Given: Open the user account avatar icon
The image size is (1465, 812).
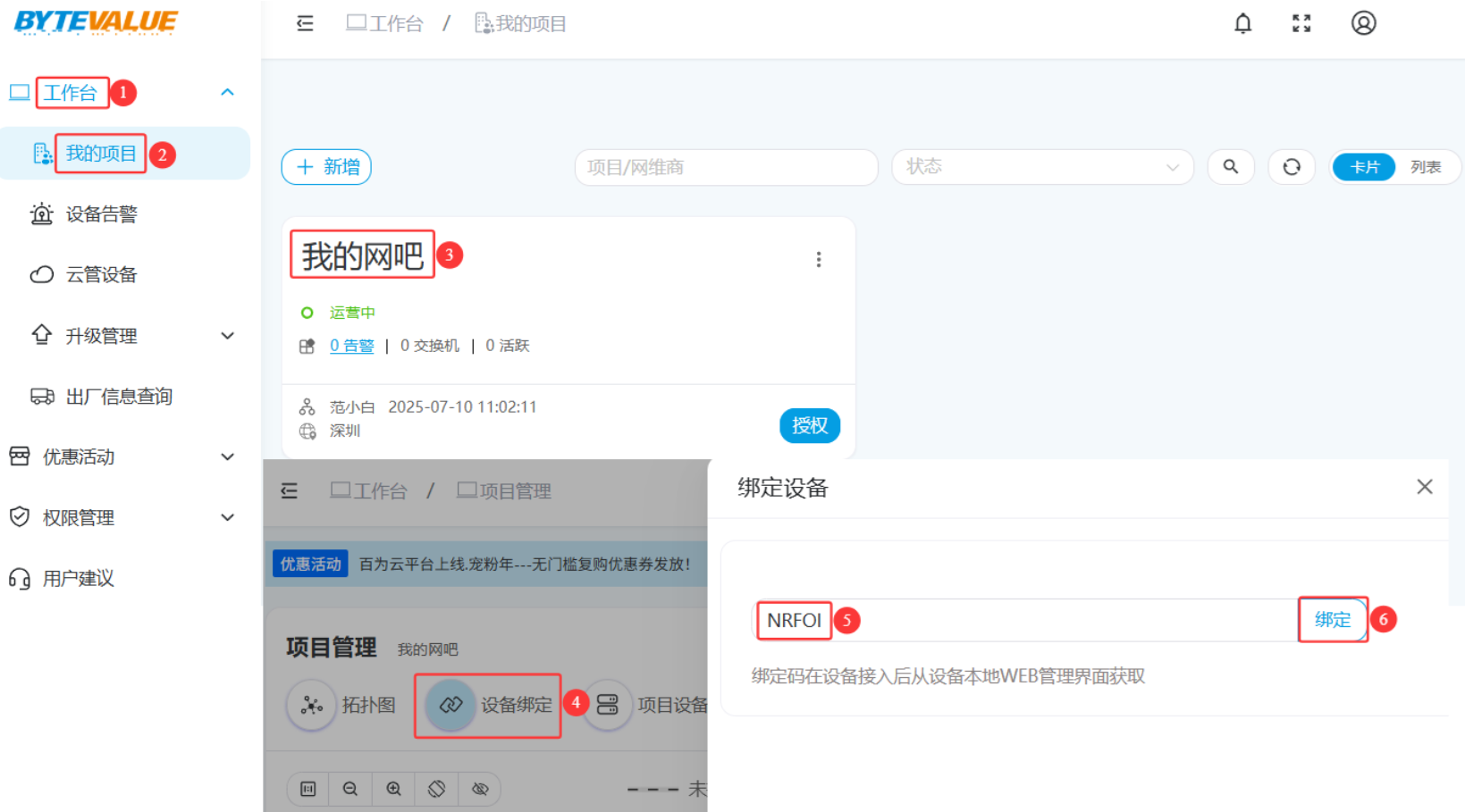Looking at the screenshot, I should pos(1363,23).
